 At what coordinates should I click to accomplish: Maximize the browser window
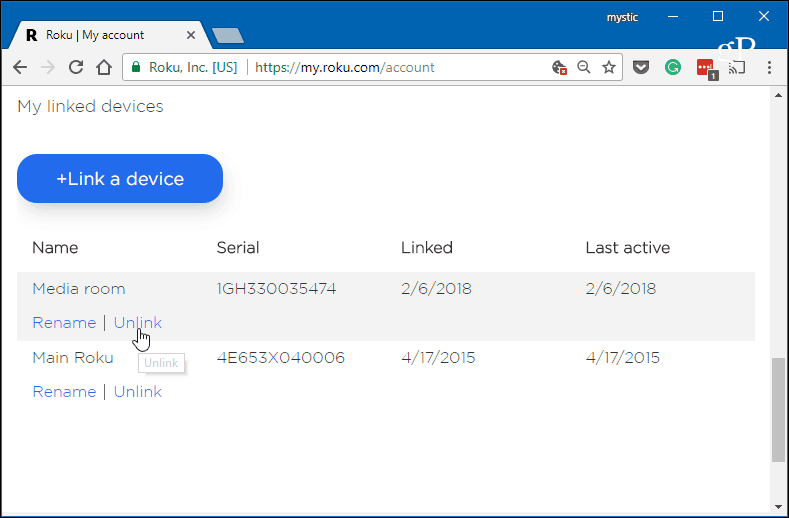[718, 17]
